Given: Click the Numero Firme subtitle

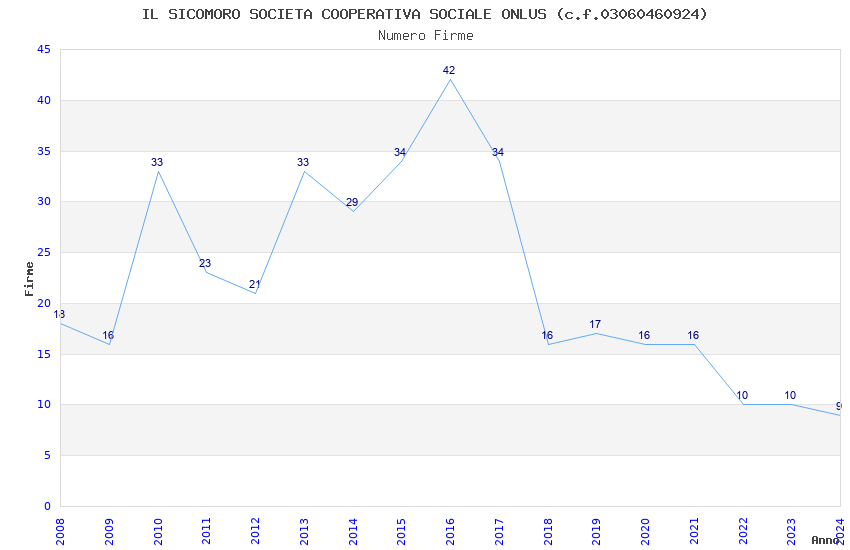Looking at the screenshot, I should point(425,36).
